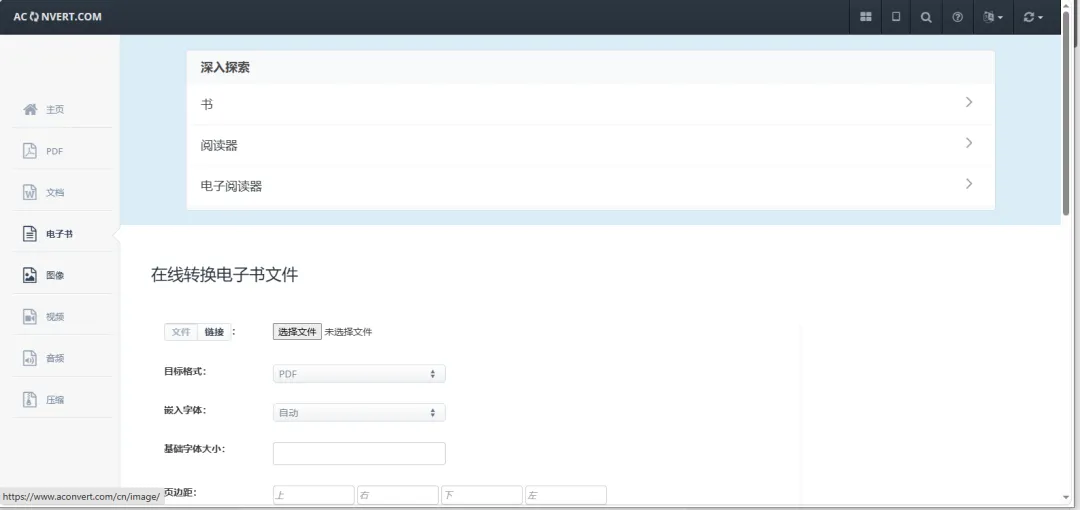
Task: Open the grid apps icon in top bar
Action: coord(866,17)
